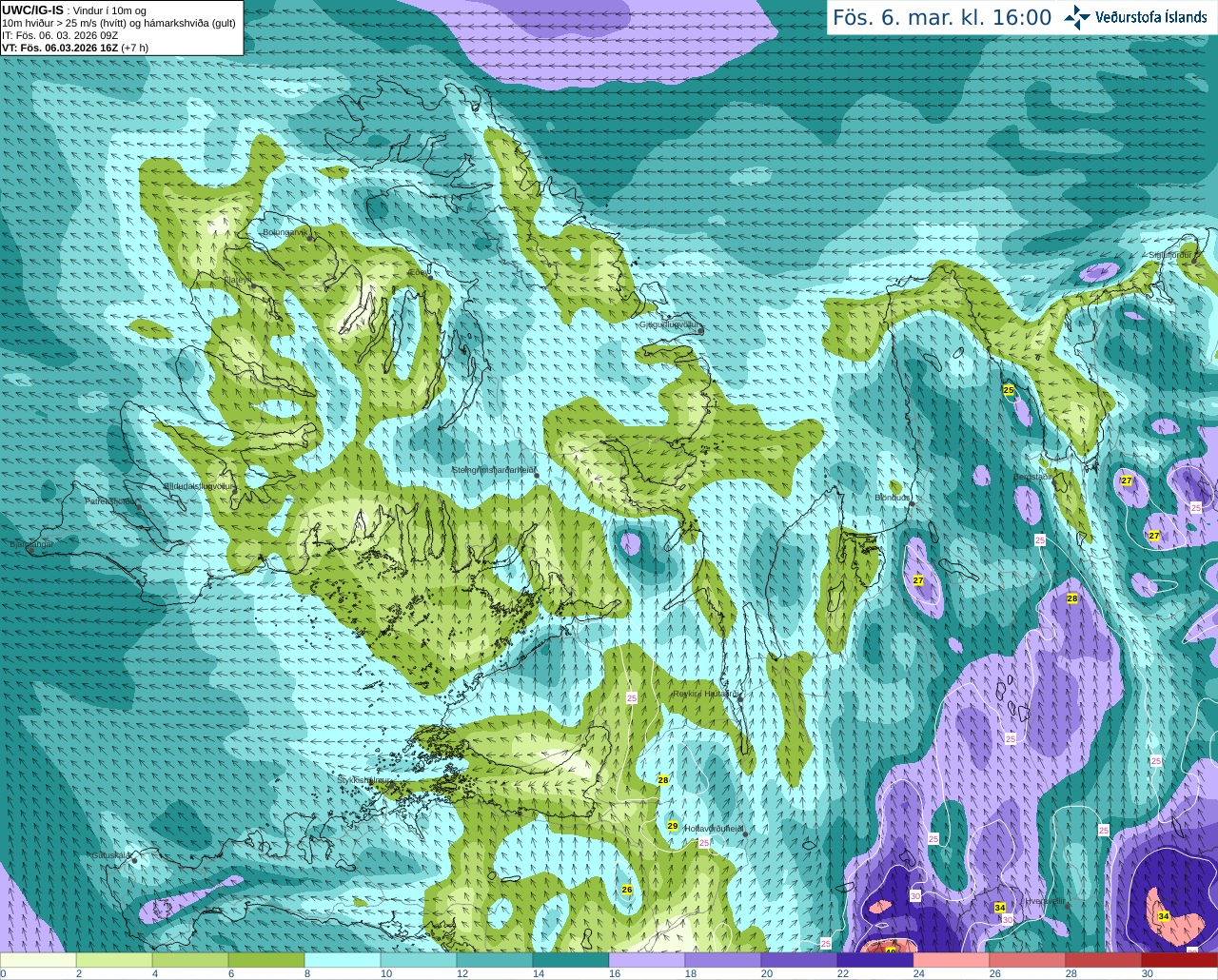Click the yellow 34 marker beside Hveravellir
Viewport: 1218px width, 980px height.
pos(1000,908)
